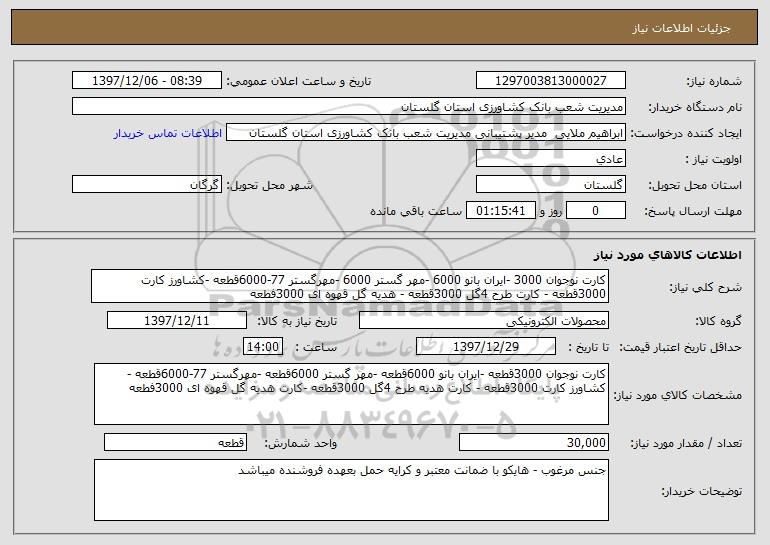Click the unit of measure field قطعه
Image resolution: width=770 pixels, height=545 pixels.
click(175, 442)
